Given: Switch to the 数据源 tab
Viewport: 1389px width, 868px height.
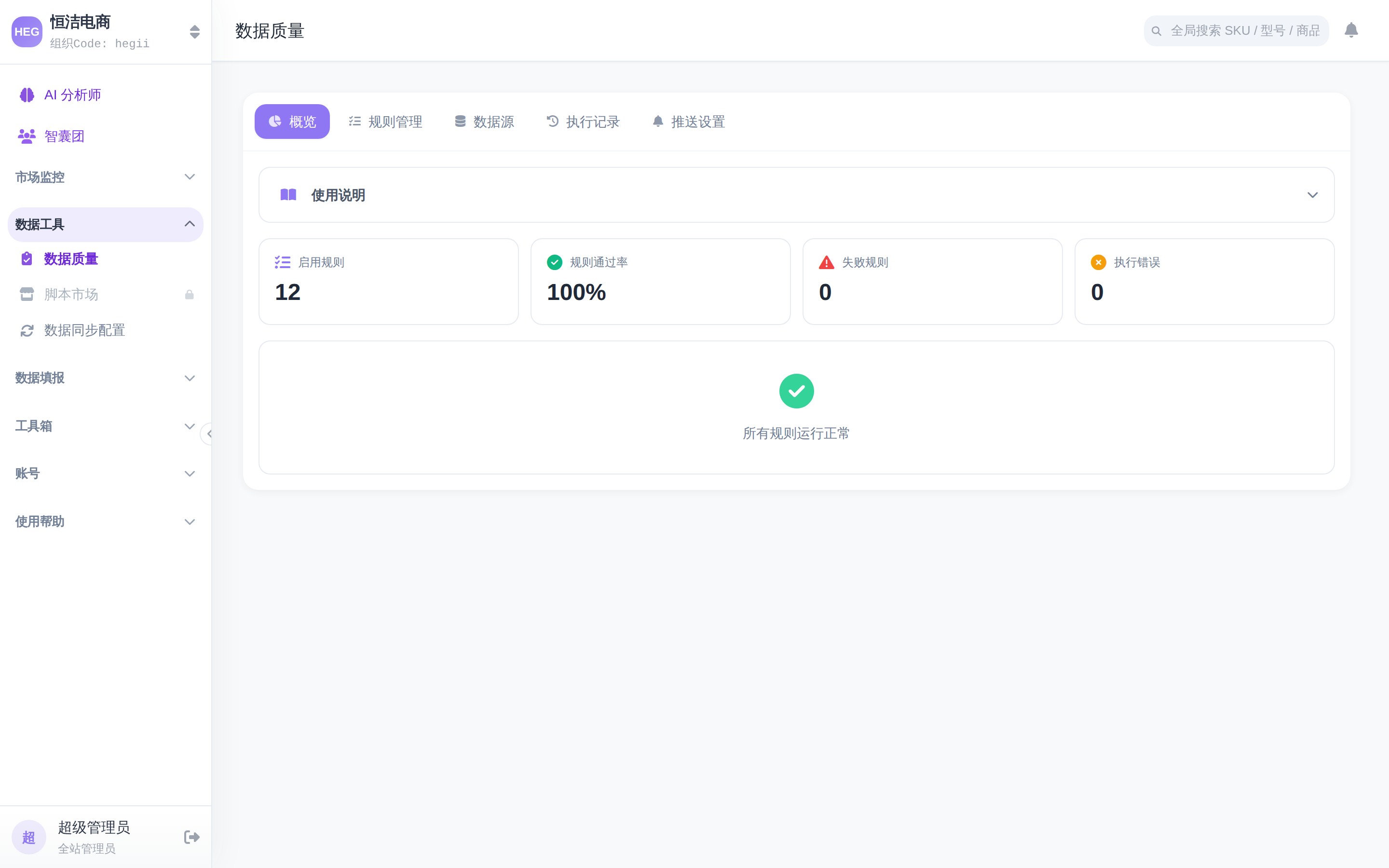Looking at the screenshot, I should (x=484, y=122).
